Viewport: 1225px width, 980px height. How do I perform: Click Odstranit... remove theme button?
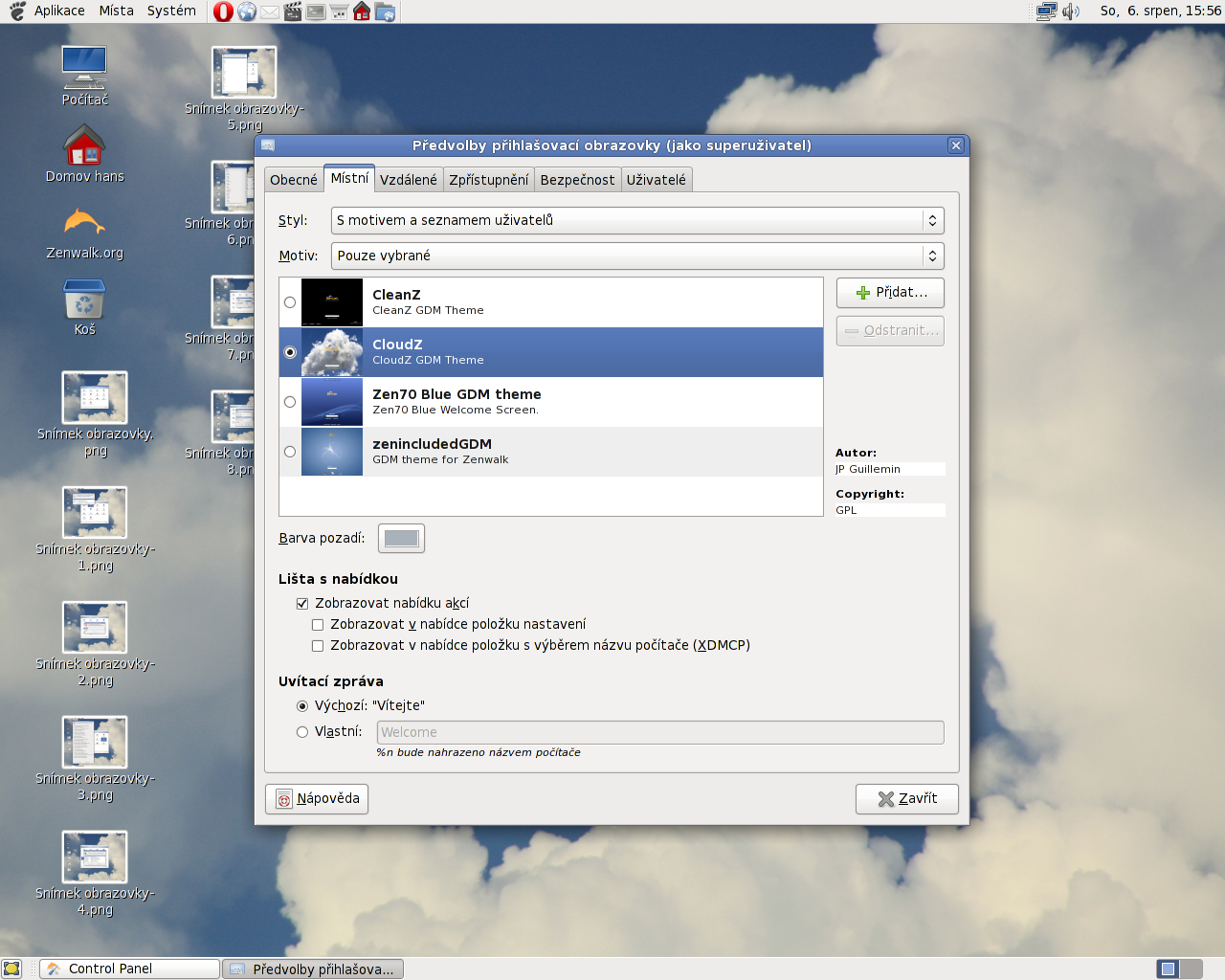tap(890, 331)
